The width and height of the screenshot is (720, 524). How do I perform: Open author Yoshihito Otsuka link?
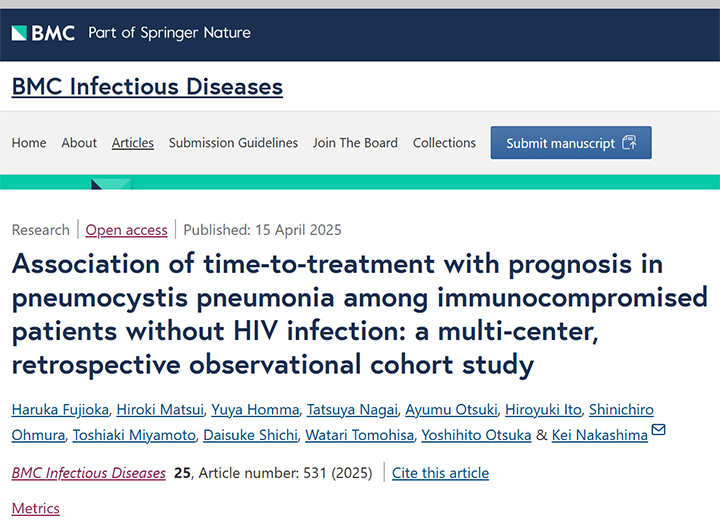(x=476, y=435)
